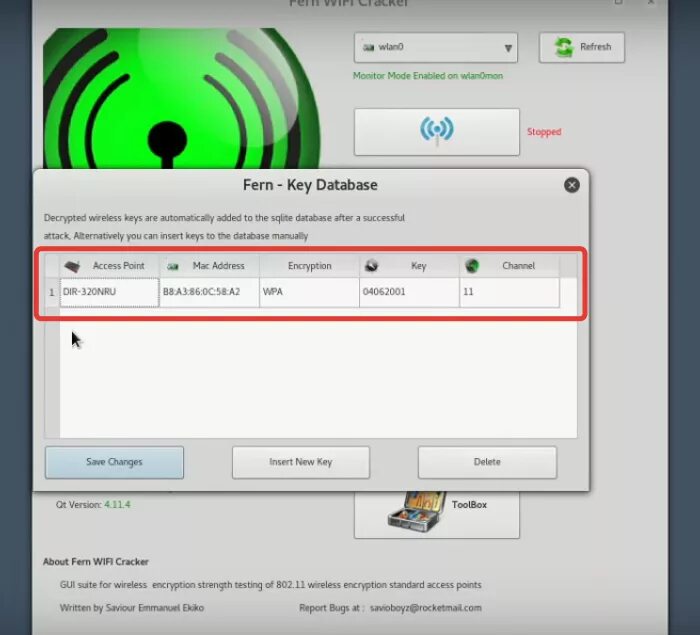Click the green refresh arrows icon
The image size is (700, 635).
click(564, 47)
